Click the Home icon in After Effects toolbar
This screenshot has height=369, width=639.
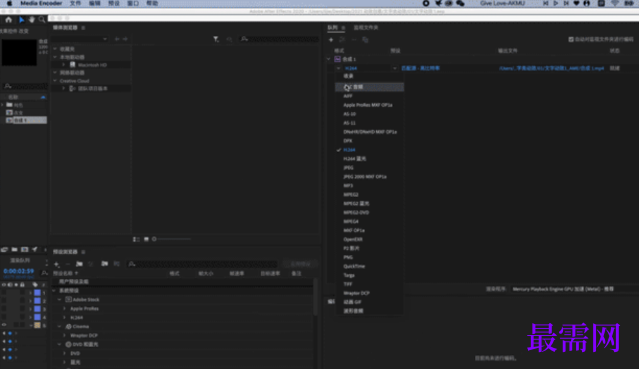pos(9,20)
